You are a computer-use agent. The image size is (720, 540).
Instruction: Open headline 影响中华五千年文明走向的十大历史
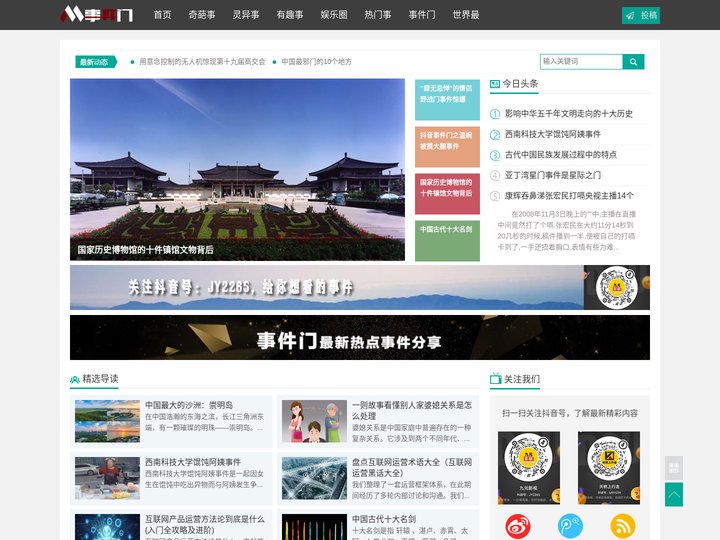click(568, 113)
